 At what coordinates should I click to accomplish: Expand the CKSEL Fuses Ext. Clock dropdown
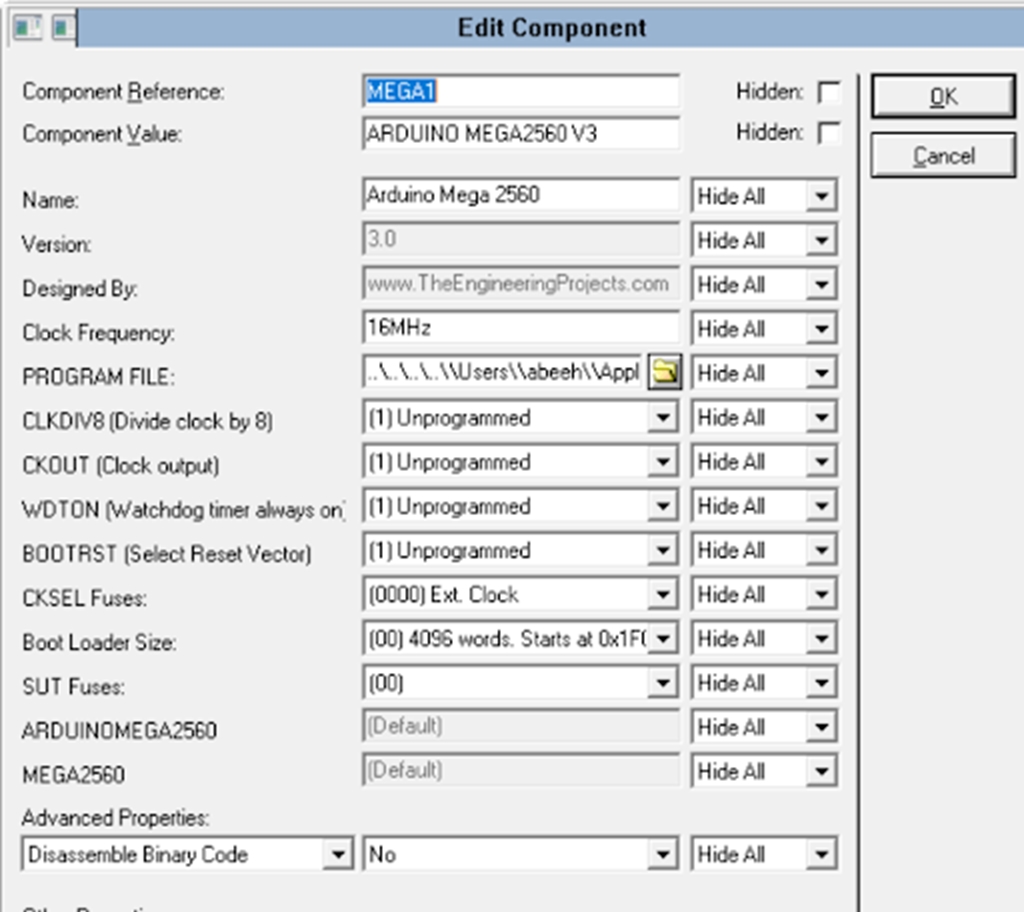coord(520,594)
